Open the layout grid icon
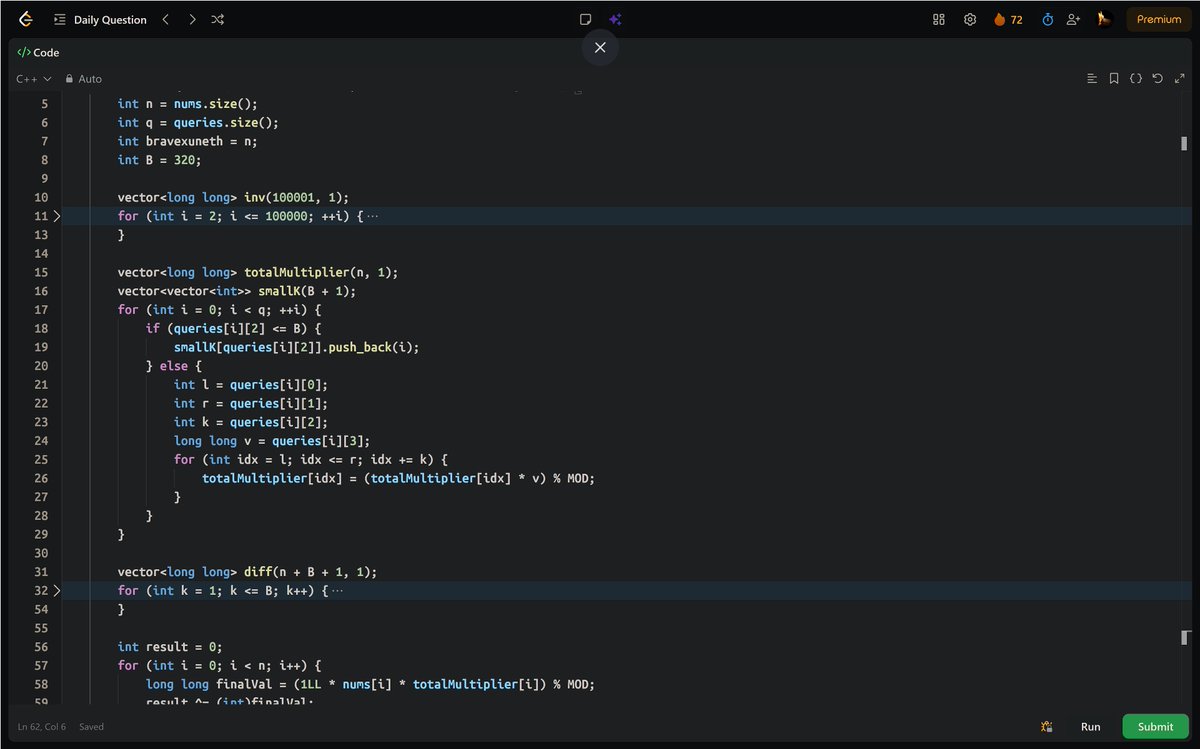1200x749 pixels. click(939, 19)
